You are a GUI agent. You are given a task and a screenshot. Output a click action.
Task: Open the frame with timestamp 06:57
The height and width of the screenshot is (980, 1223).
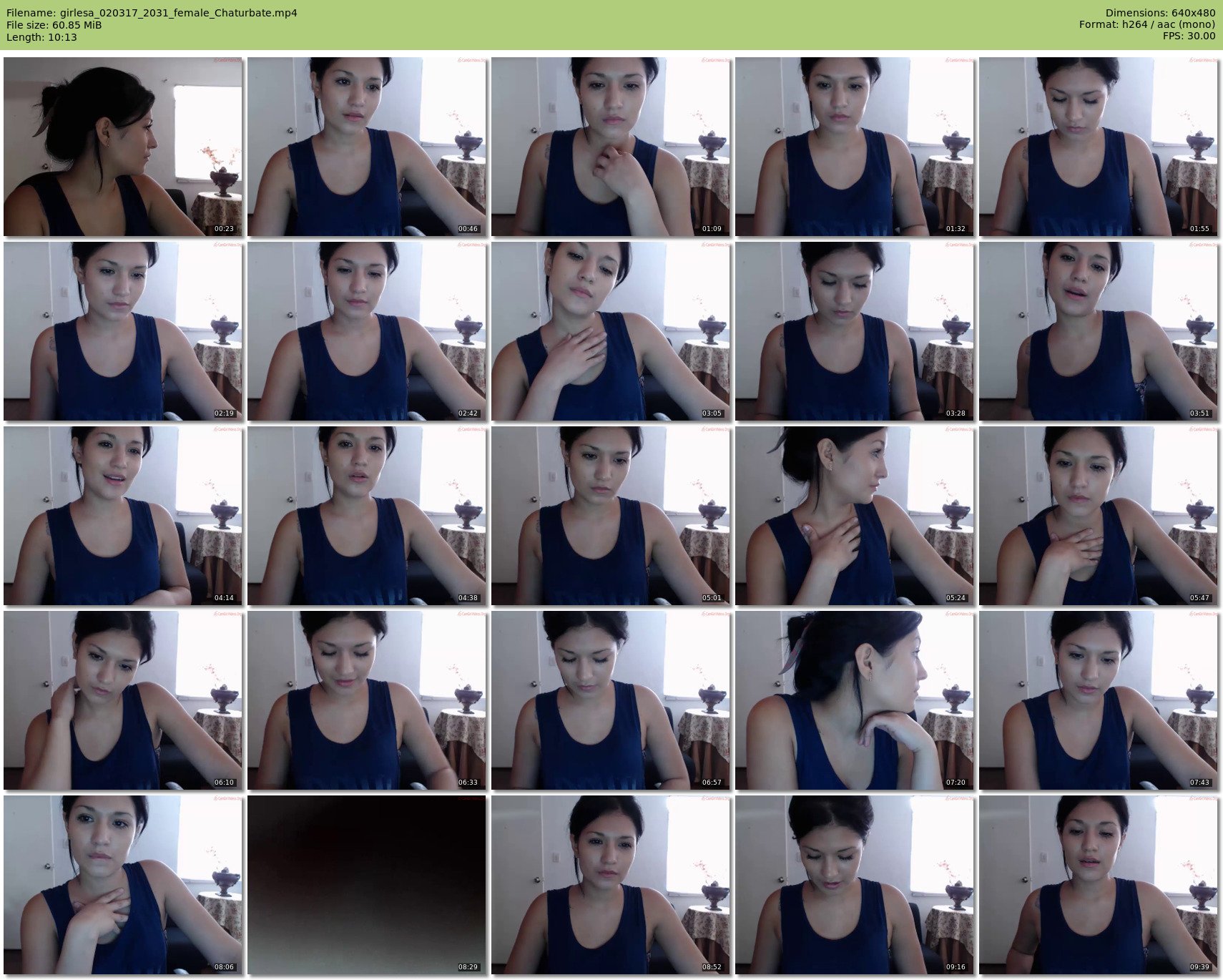[611, 700]
